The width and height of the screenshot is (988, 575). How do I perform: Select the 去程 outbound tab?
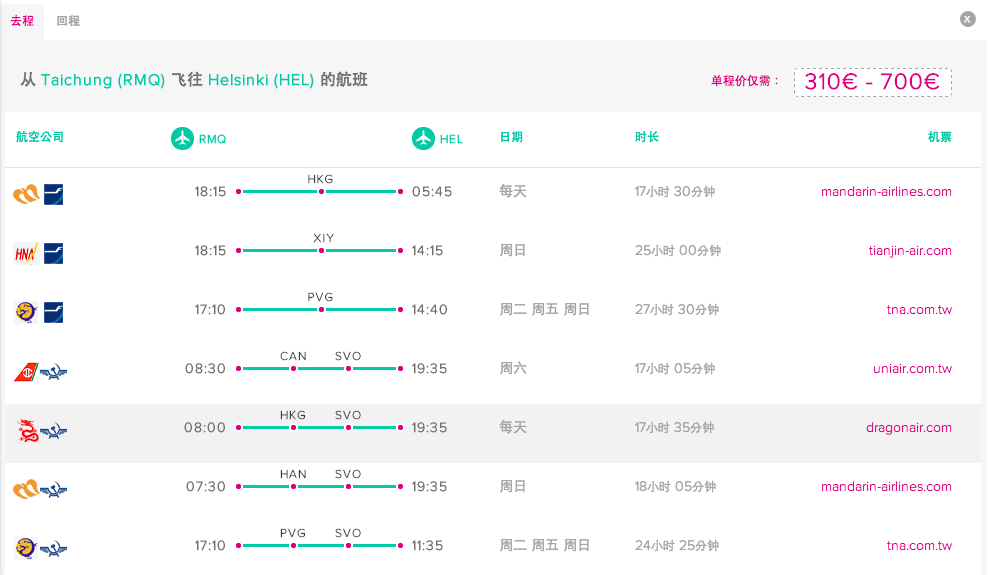pos(22,20)
